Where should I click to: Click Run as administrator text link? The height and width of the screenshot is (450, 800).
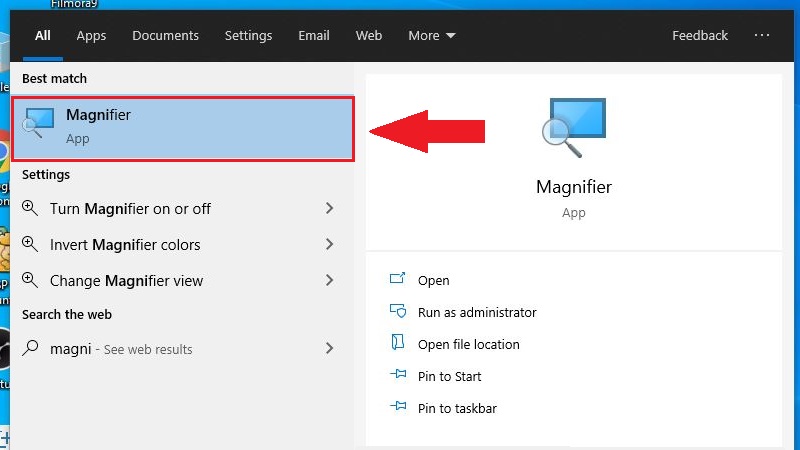[x=477, y=312]
